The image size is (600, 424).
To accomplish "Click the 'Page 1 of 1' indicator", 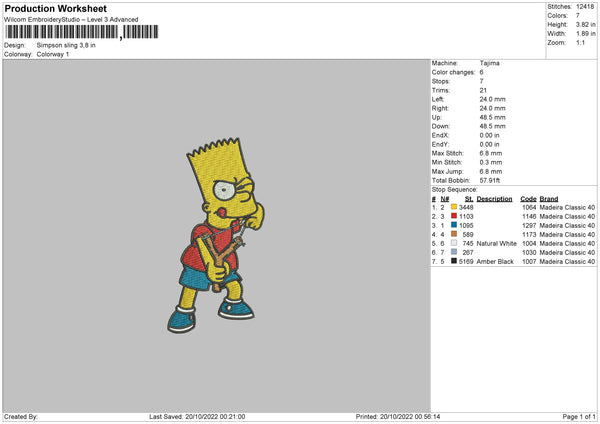I will [x=579, y=416].
